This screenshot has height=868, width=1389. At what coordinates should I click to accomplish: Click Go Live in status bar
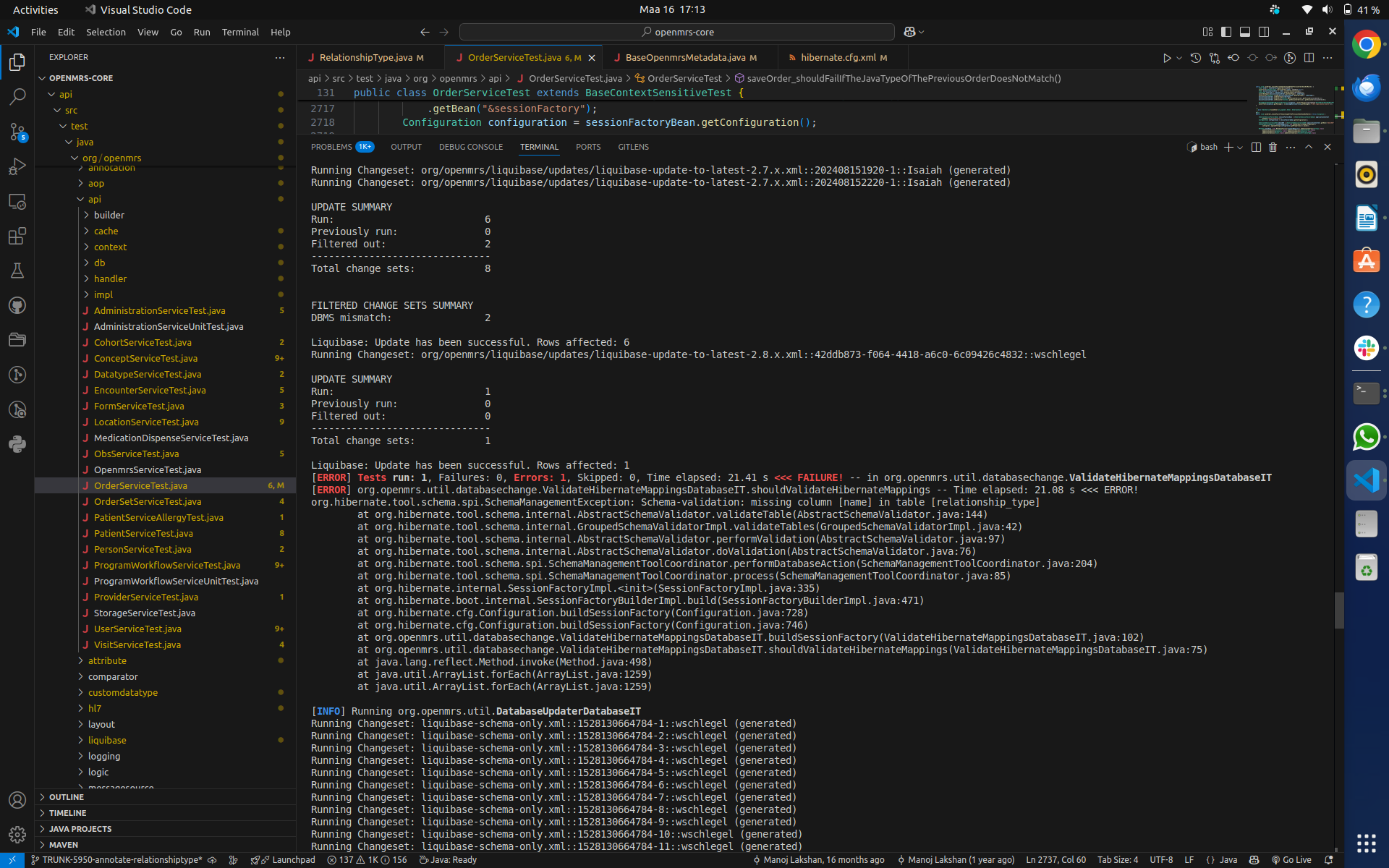pos(1291,860)
